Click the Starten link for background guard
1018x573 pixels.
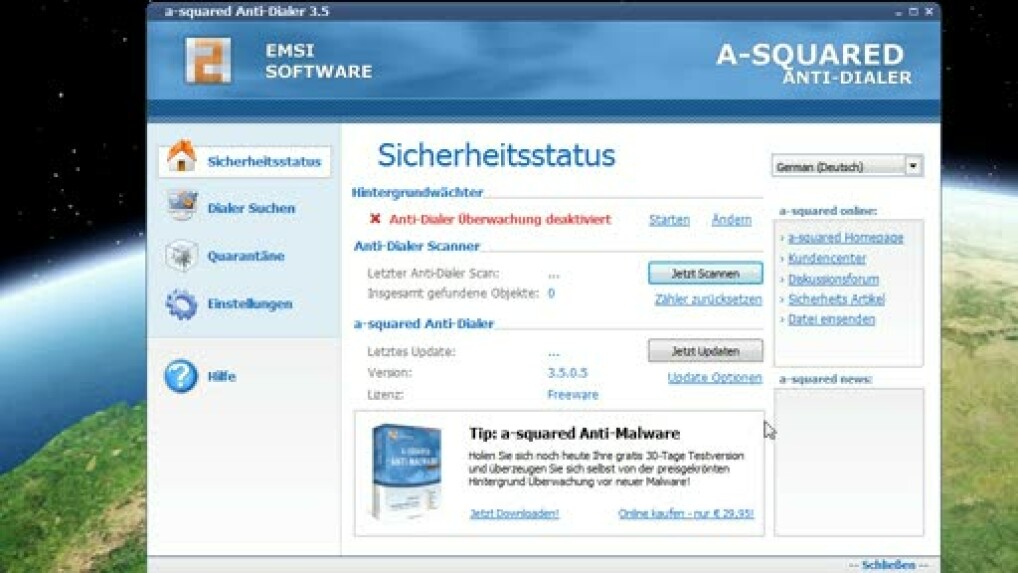click(669, 220)
